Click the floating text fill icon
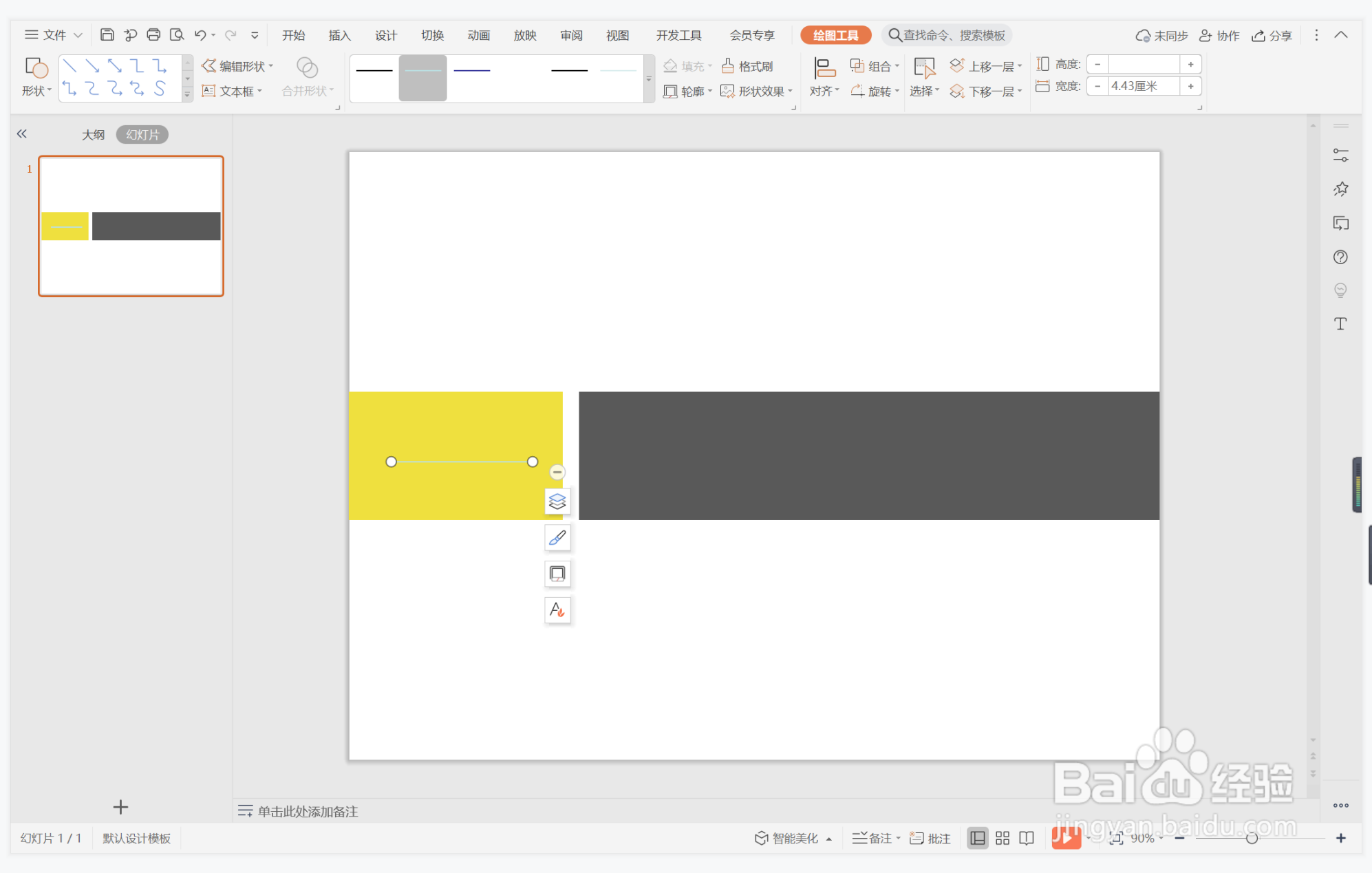Viewport: 1372px width, 873px height. [557, 610]
